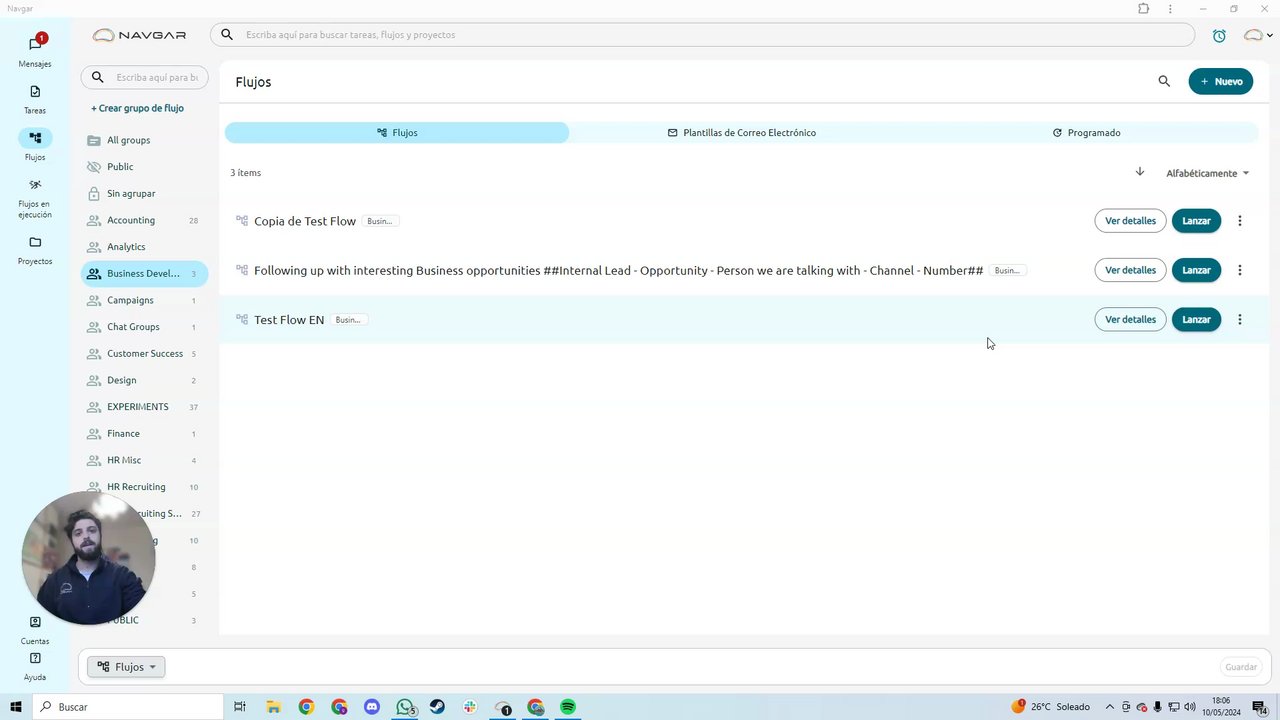
Task: Open WhatsApp from the taskbar
Action: tap(405, 707)
